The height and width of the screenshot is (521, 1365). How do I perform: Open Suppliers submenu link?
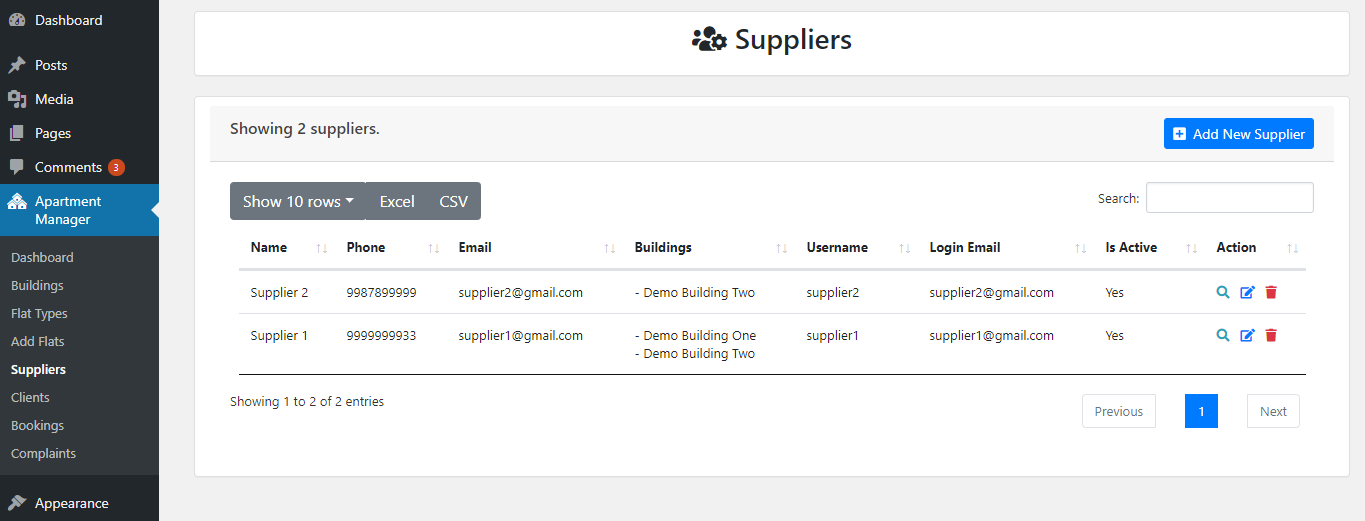38,369
